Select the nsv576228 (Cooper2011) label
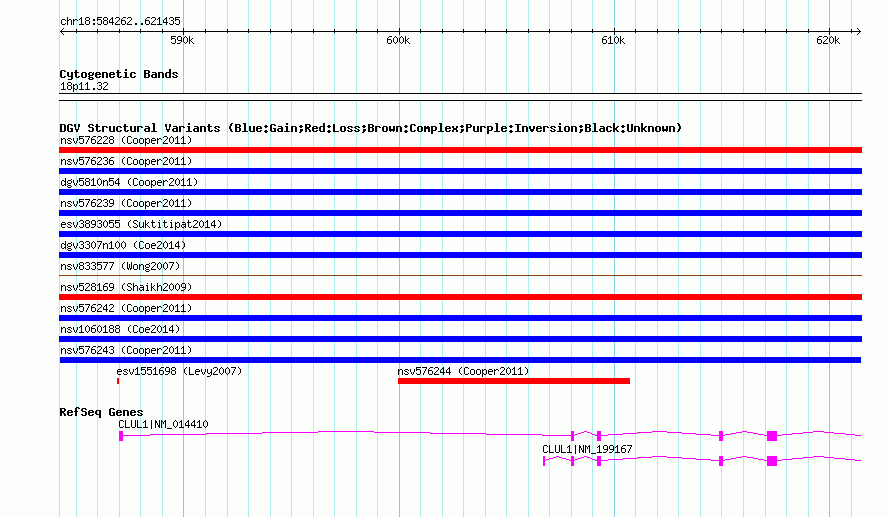The image size is (890, 517). coord(126,140)
